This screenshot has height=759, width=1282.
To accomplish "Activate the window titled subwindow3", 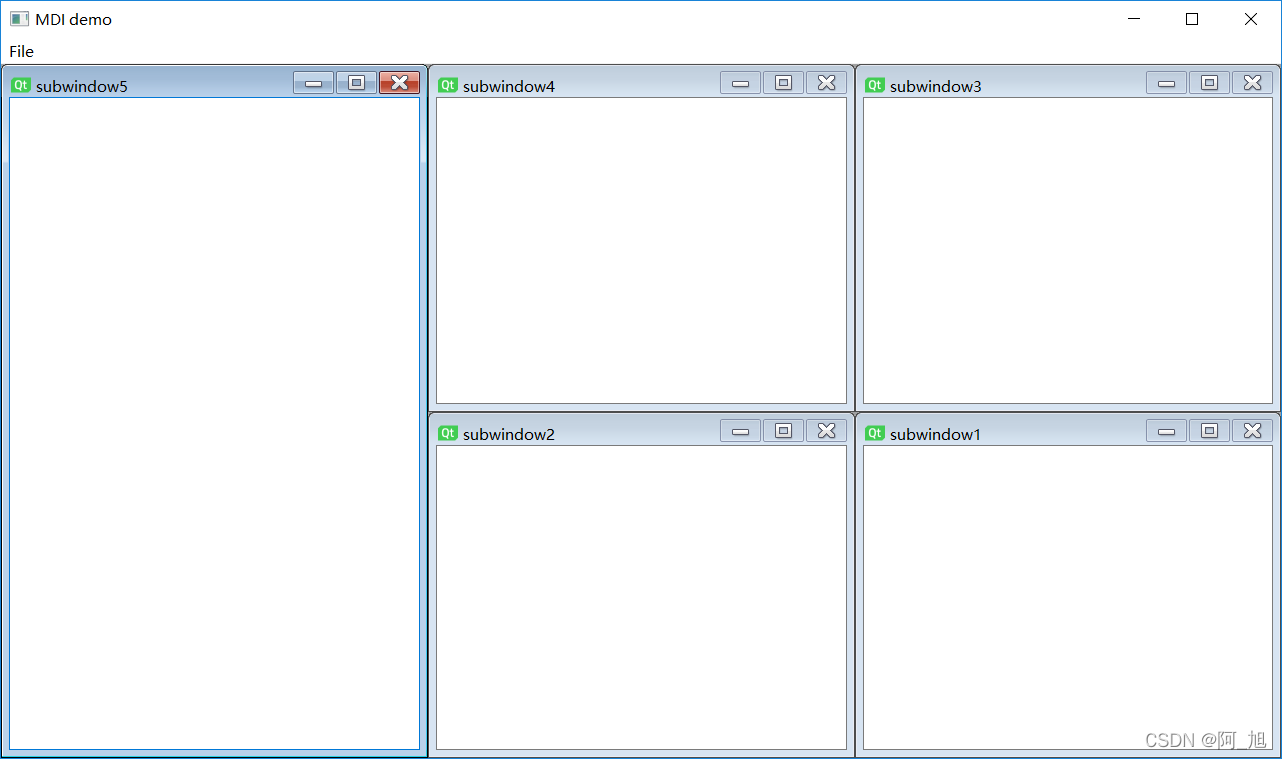I will 936,86.
